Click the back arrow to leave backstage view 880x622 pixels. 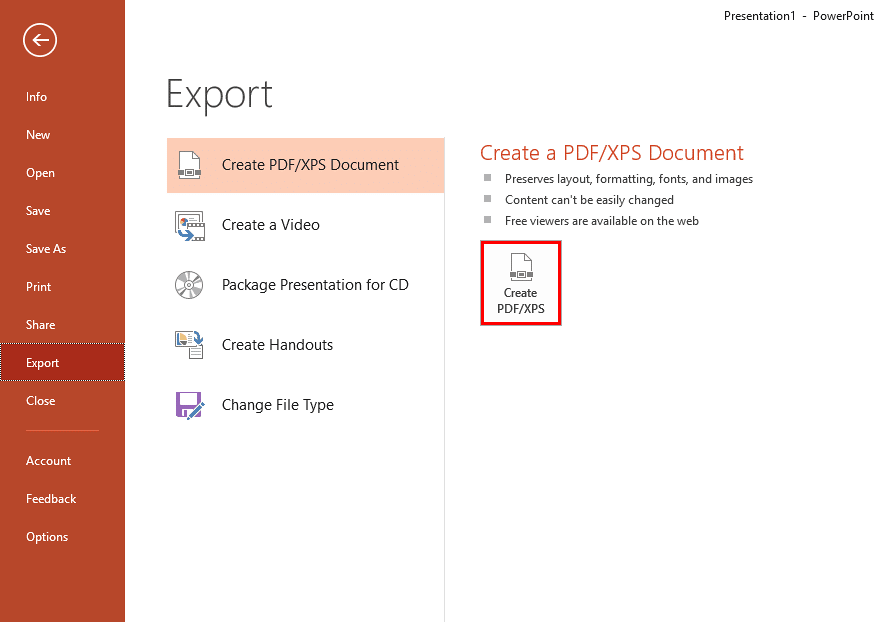(x=39, y=40)
